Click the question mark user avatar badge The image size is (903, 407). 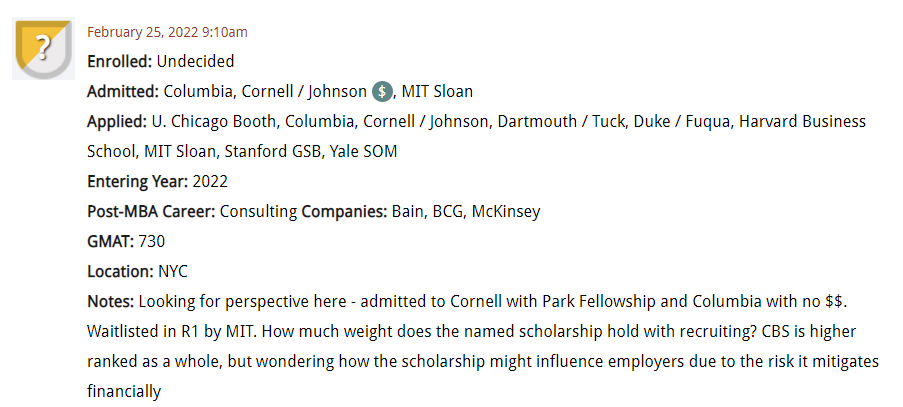tap(42, 49)
